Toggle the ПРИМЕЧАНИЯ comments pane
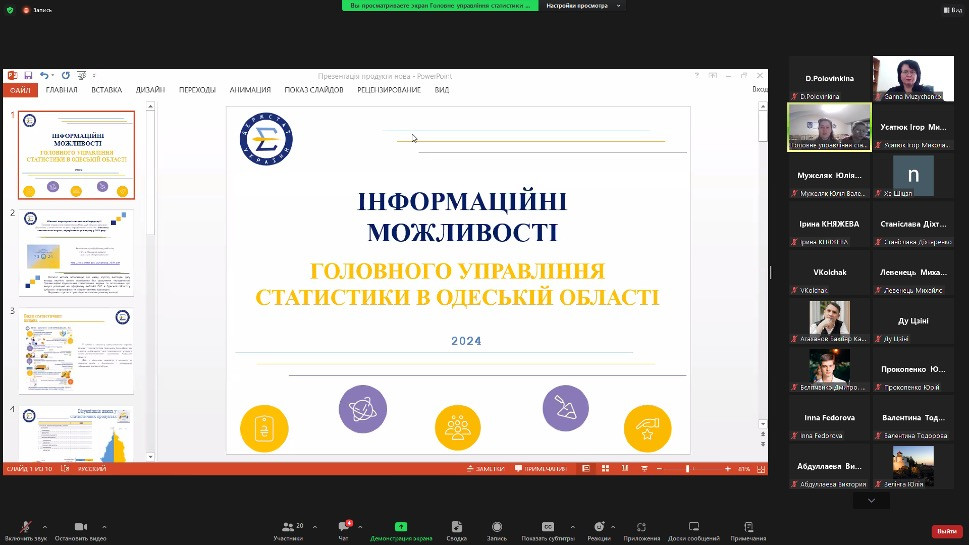This screenshot has height=546, width=970. 541,469
